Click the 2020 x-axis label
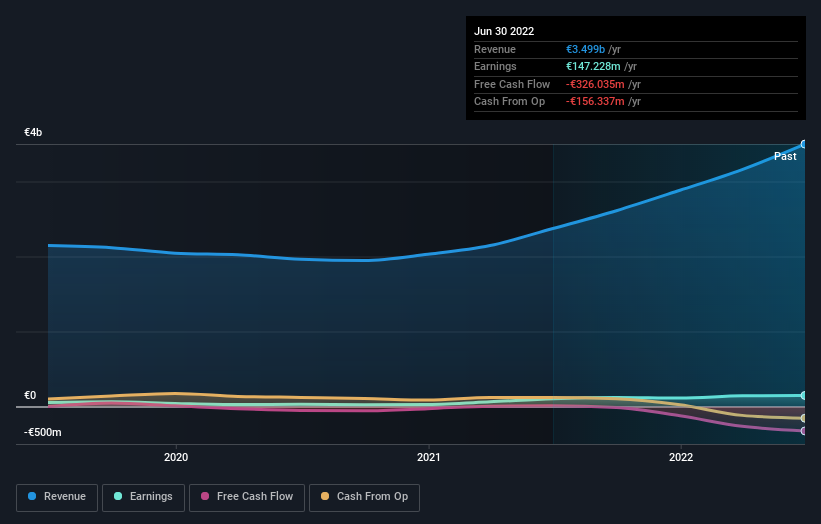 pyautogui.click(x=176, y=457)
